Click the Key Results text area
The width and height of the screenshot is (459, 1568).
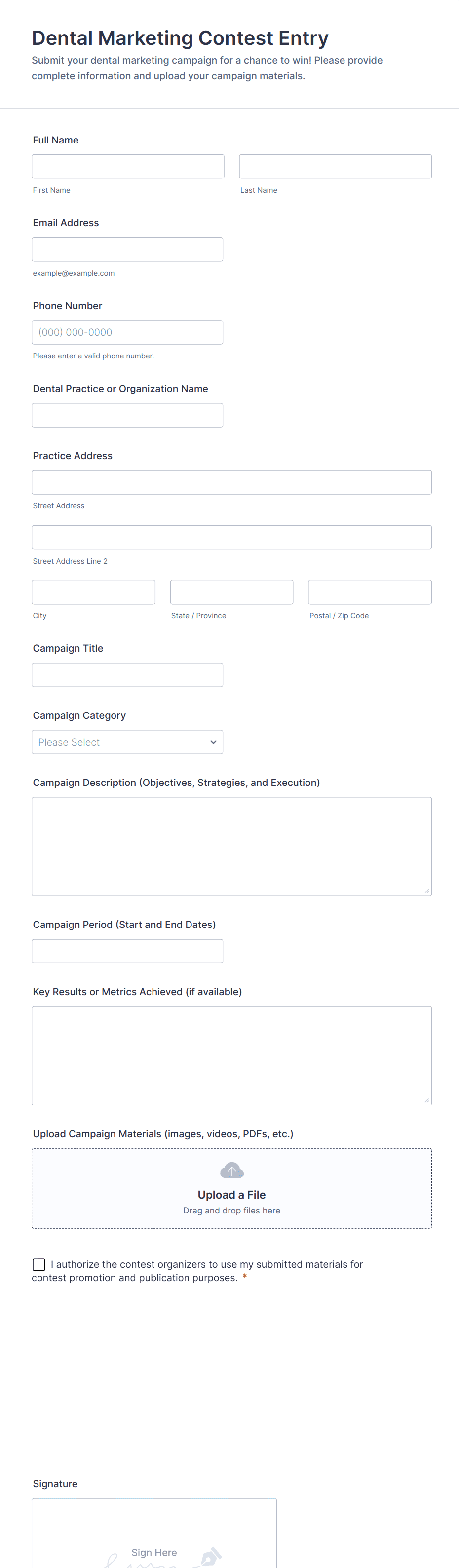(231, 1056)
